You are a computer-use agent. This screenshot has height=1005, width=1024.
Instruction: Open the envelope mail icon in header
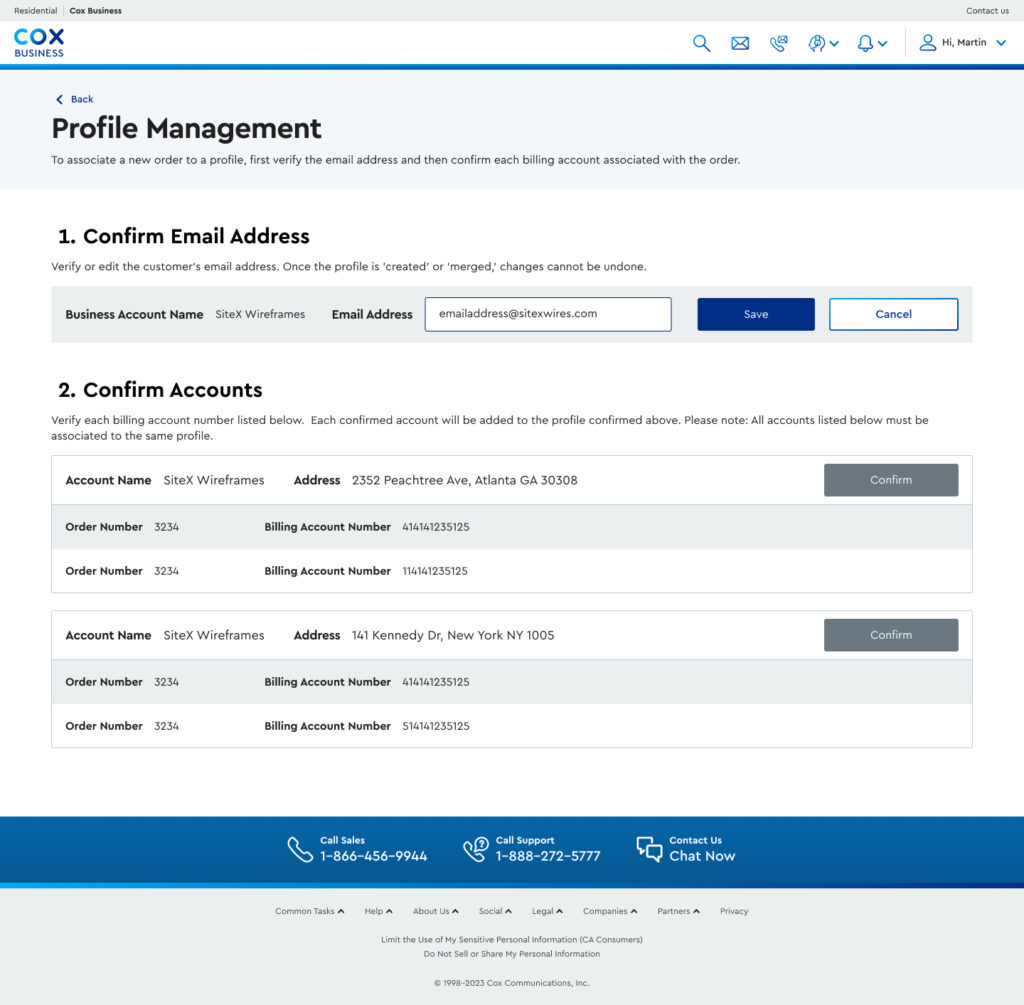pyautogui.click(x=740, y=43)
